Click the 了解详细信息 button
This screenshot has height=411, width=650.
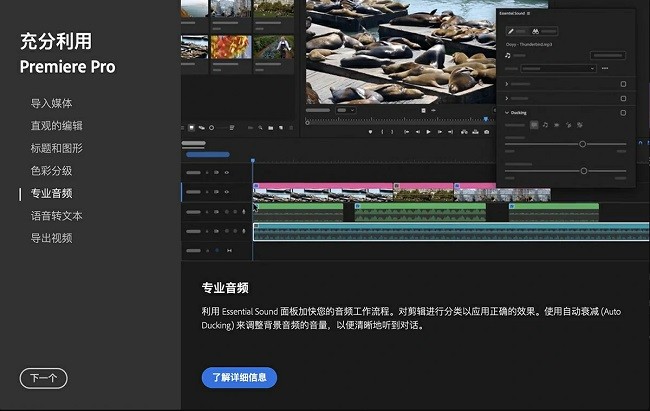click(x=239, y=378)
